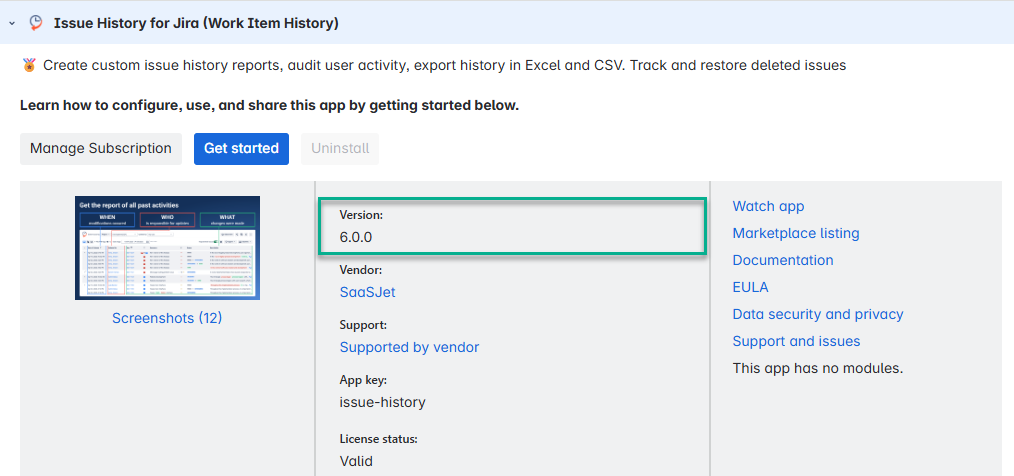Click the medal emoji before the description
The height and width of the screenshot is (476, 1014).
[29, 65]
